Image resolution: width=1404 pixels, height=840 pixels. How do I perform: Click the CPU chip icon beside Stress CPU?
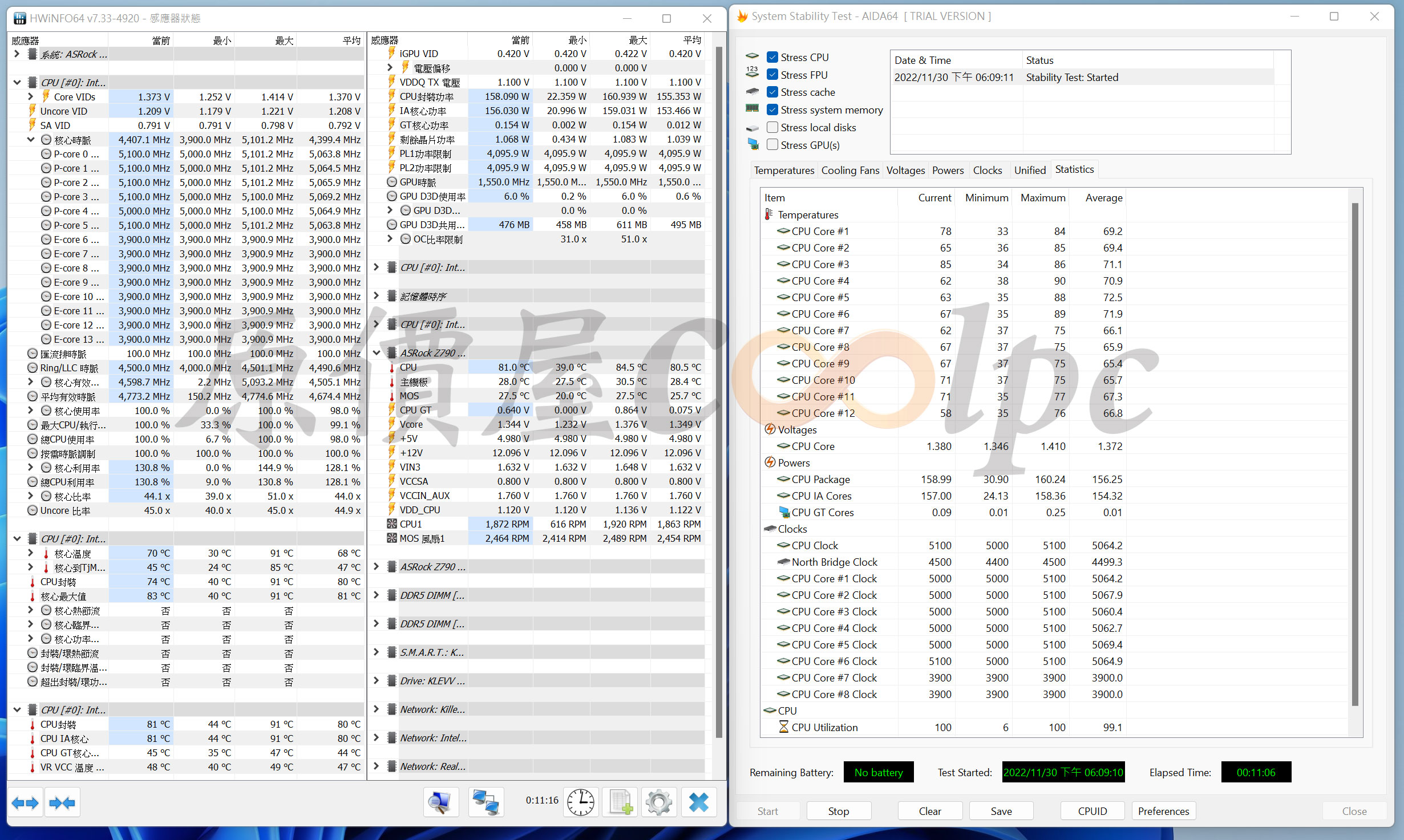[752, 57]
